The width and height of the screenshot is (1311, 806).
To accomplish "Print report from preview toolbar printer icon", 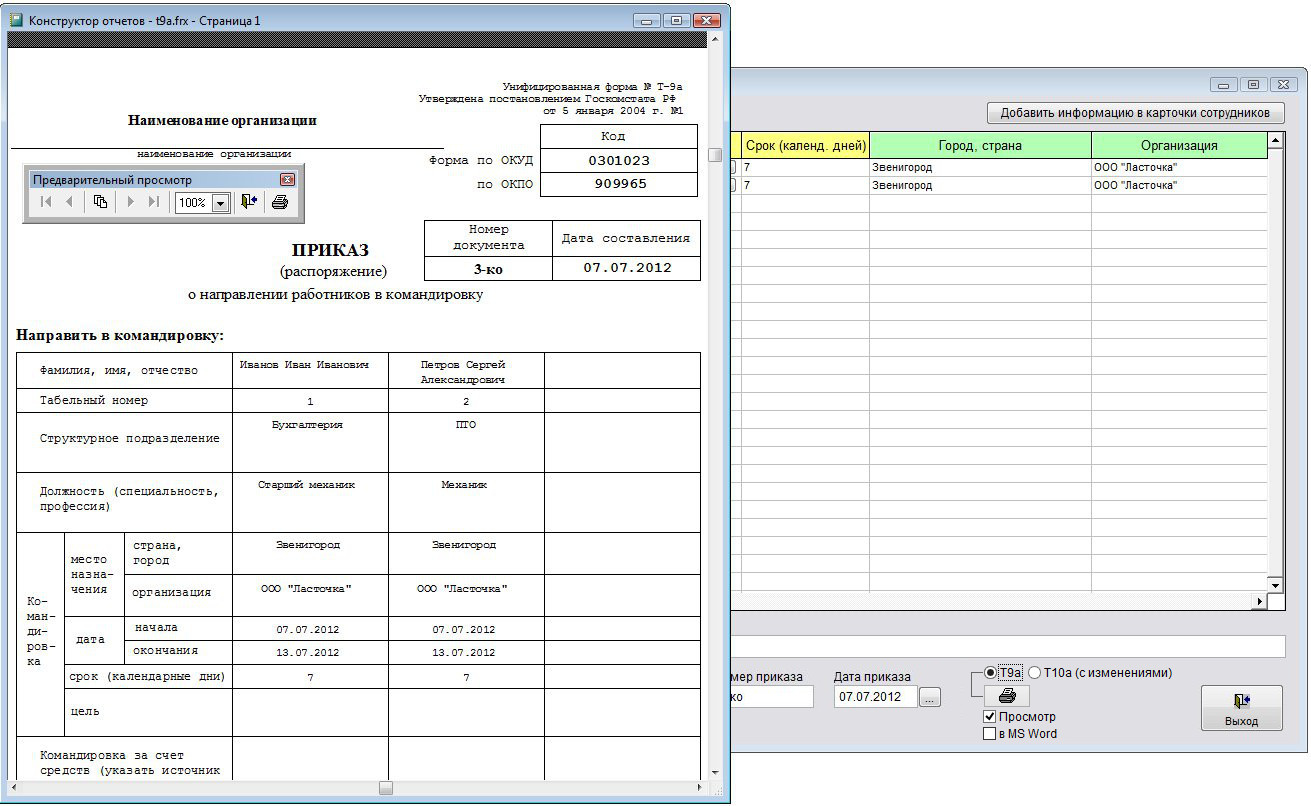I will (x=280, y=202).
